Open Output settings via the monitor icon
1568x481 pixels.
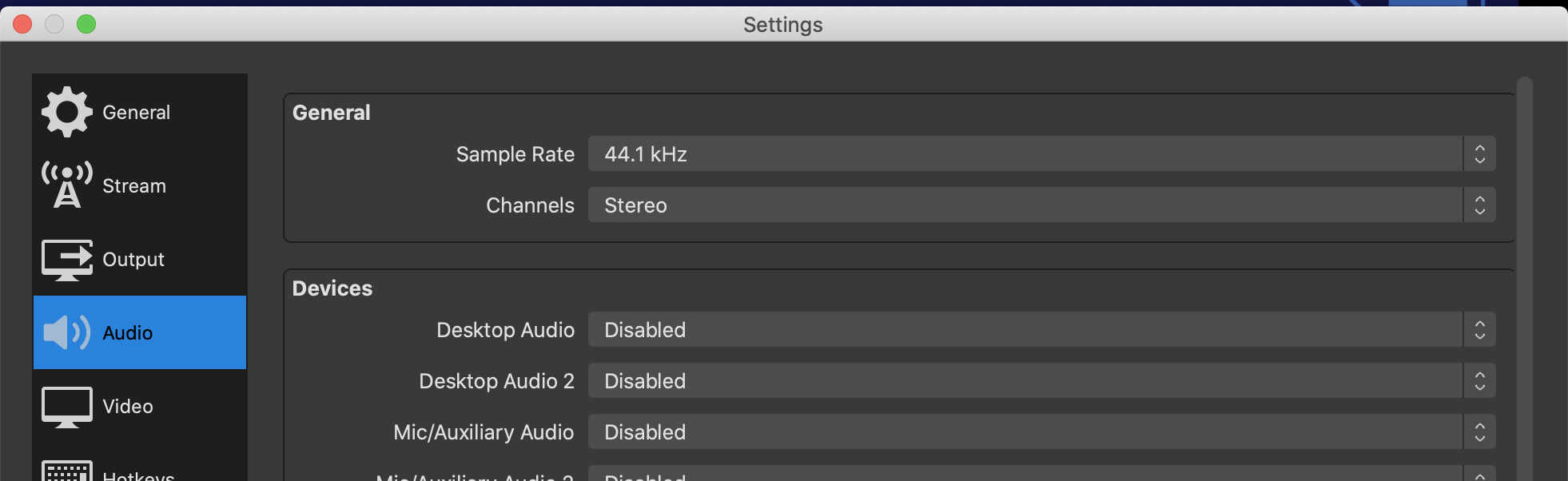coord(68,259)
